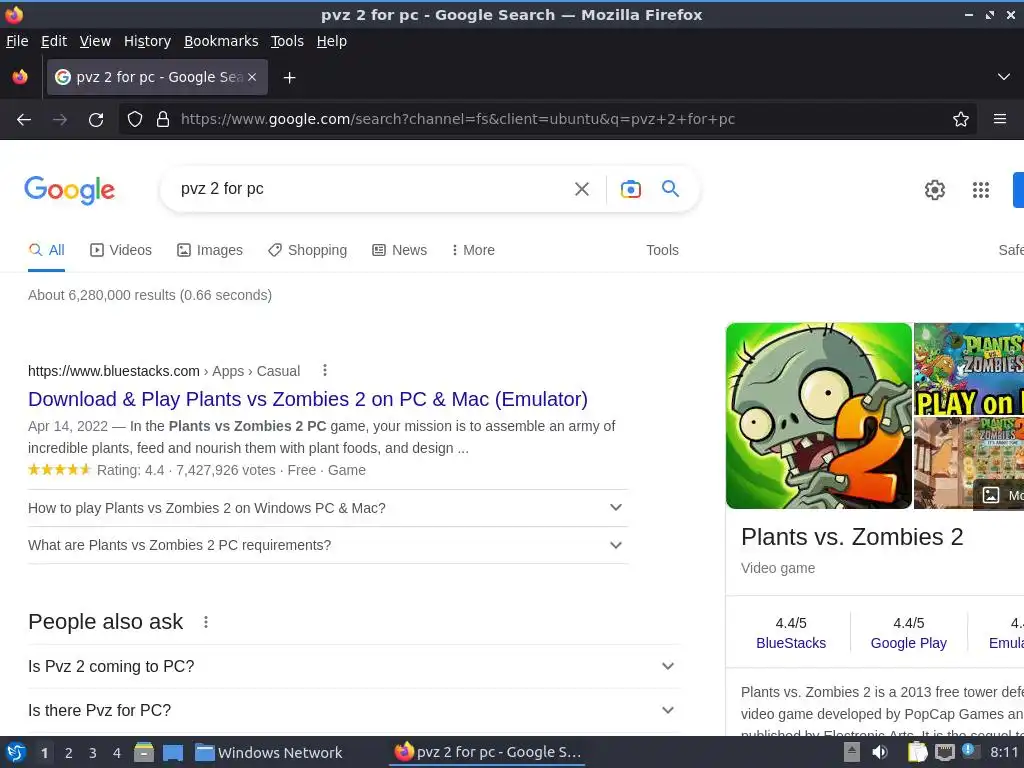Expand 'Is there Pvz for PC?' question
The height and width of the screenshot is (768, 1024).
tap(354, 711)
